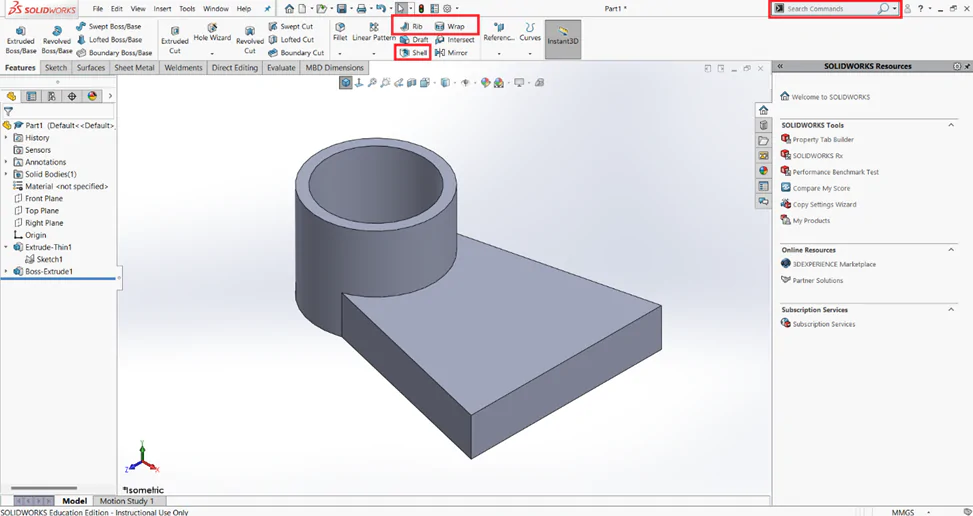Activate the Shell feature tool
Screen dimensions: 973x516
click(x=414, y=53)
